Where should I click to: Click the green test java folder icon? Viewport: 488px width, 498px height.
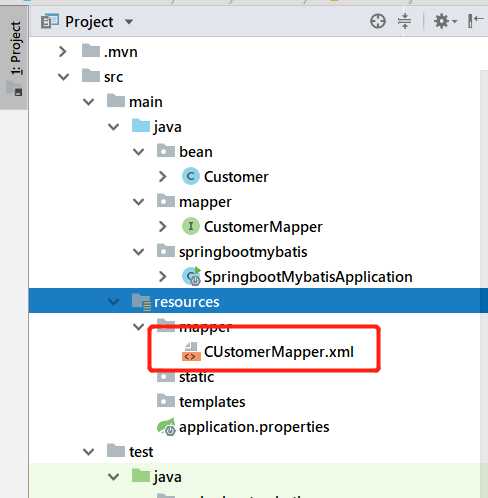141,476
